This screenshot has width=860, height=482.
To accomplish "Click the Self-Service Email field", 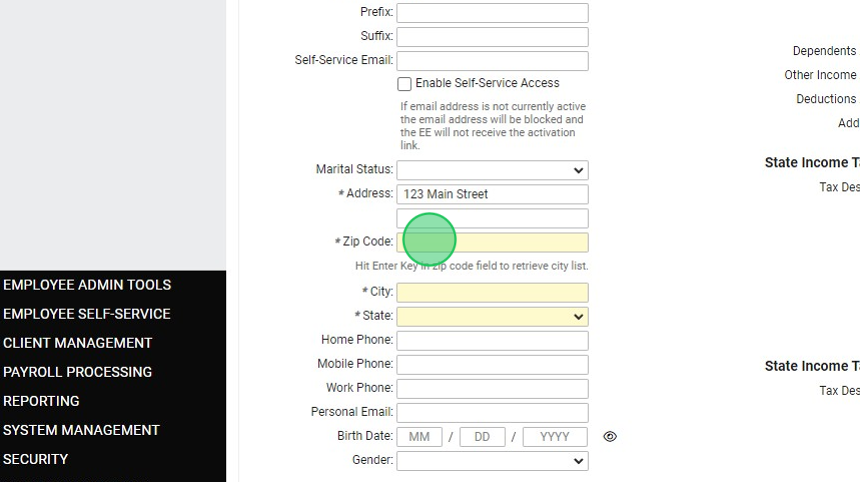I will 492,61.
